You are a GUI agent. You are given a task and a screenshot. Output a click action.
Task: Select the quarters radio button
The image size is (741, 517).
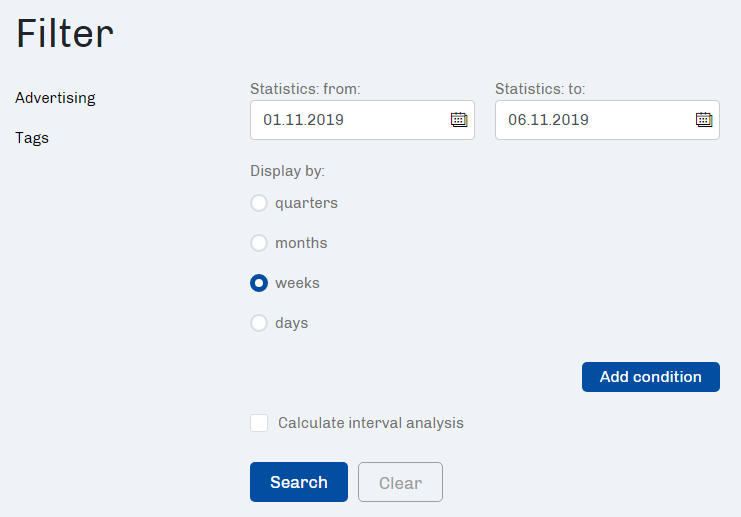click(x=259, y=203)
